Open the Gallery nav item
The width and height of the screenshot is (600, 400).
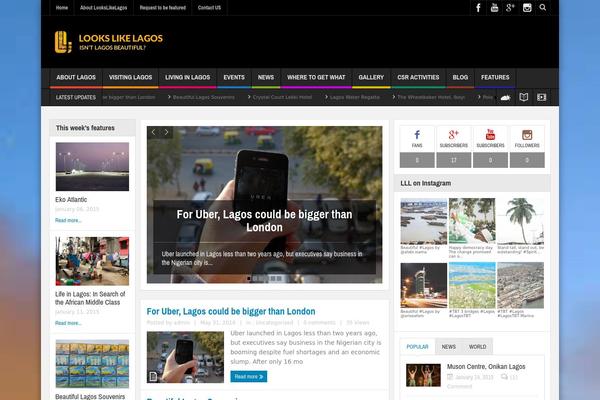coord(371,77)
